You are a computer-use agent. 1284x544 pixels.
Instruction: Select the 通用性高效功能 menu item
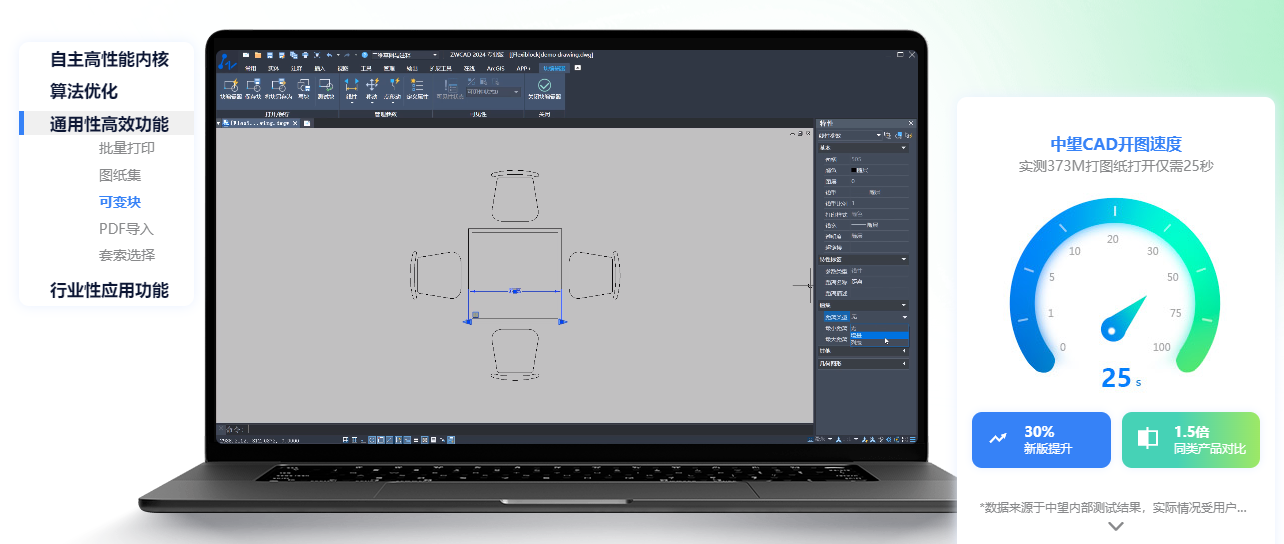pyautogui.click(x=109, y=124)
